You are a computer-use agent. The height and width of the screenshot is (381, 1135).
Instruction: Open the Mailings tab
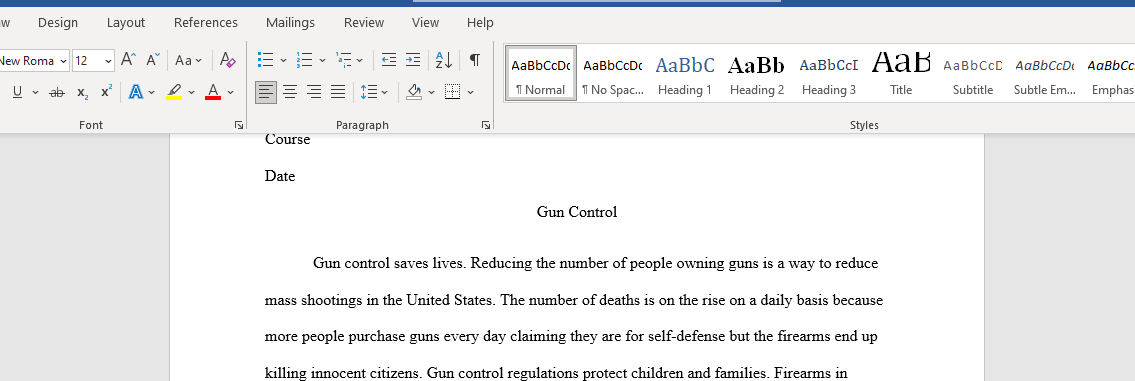[x=290, y=22]
